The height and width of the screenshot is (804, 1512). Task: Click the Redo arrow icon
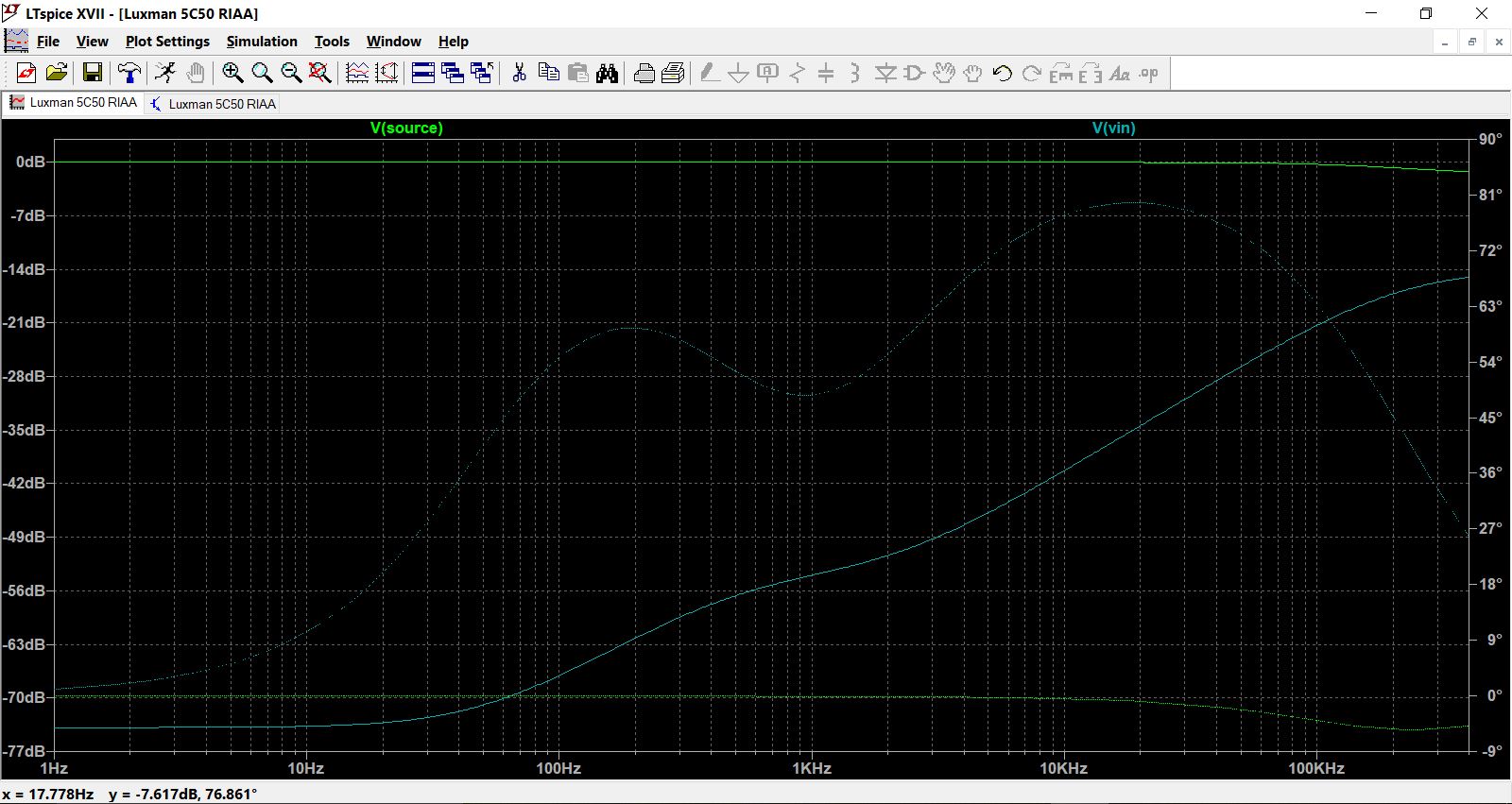[x=1031, y=73]
